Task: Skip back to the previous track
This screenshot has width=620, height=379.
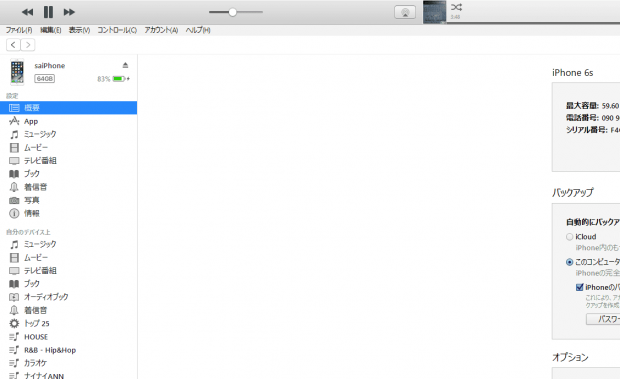Action: [27, 12]
